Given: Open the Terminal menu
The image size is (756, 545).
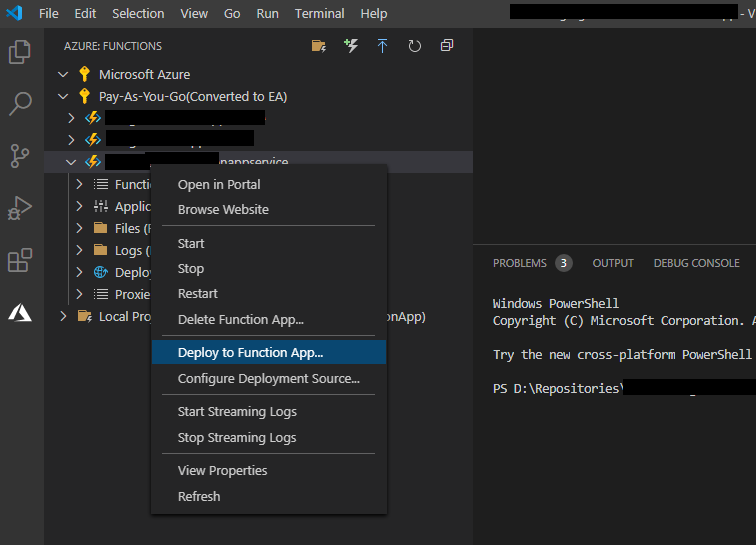Looking at the screenshot, I should pos(320,14).
